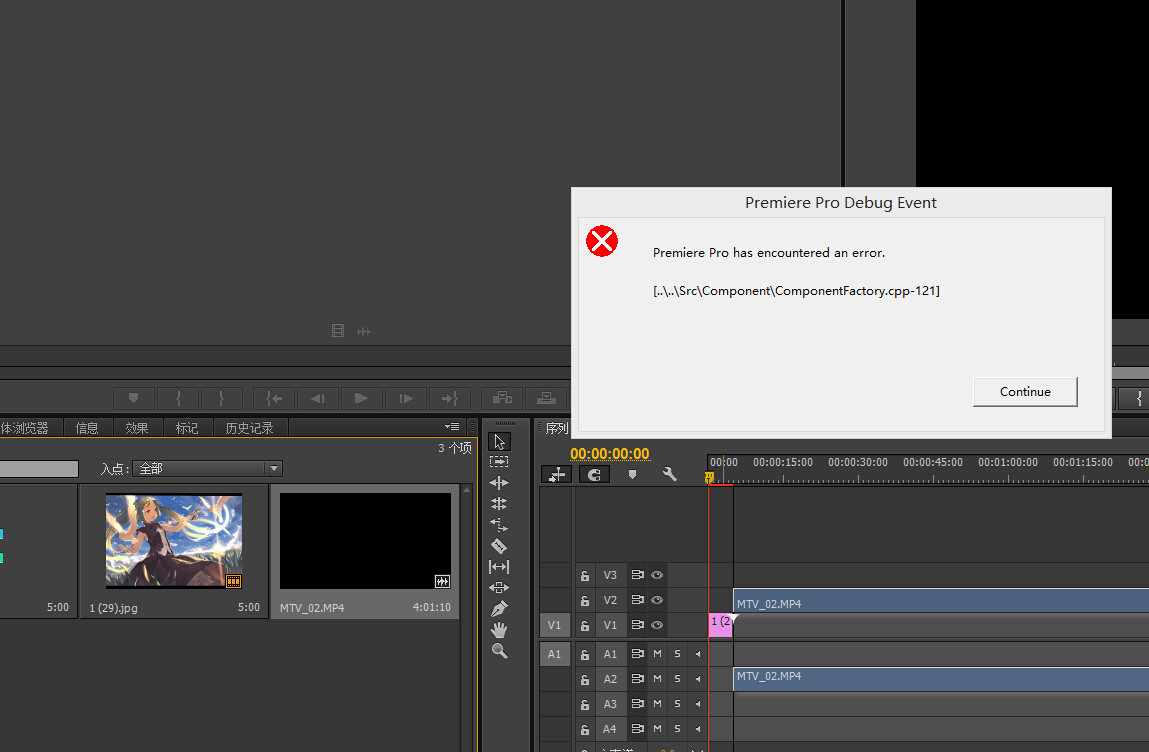Click the timeline playhead marker

[709, 478]
